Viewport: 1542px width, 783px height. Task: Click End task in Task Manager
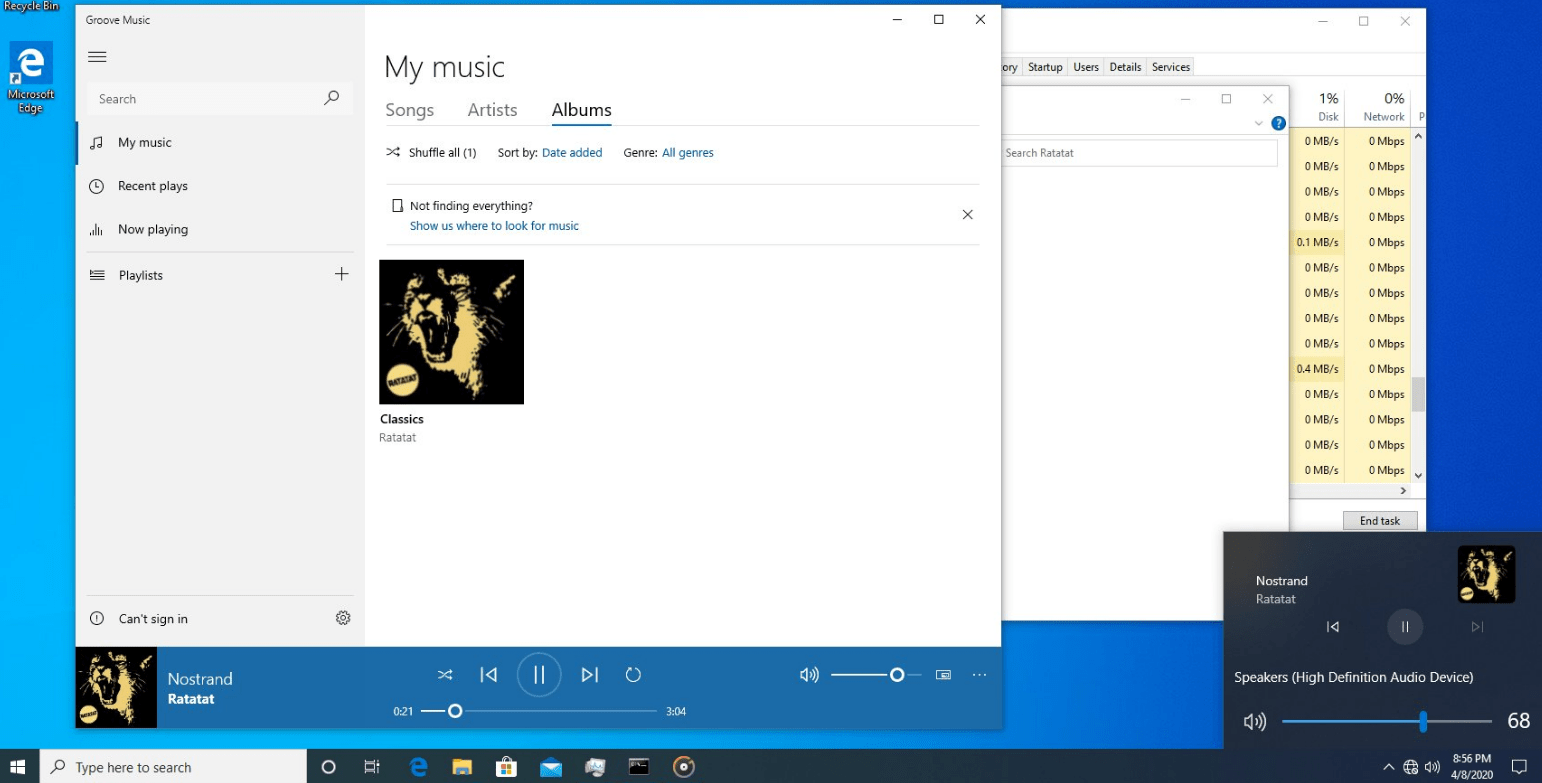1380,521
